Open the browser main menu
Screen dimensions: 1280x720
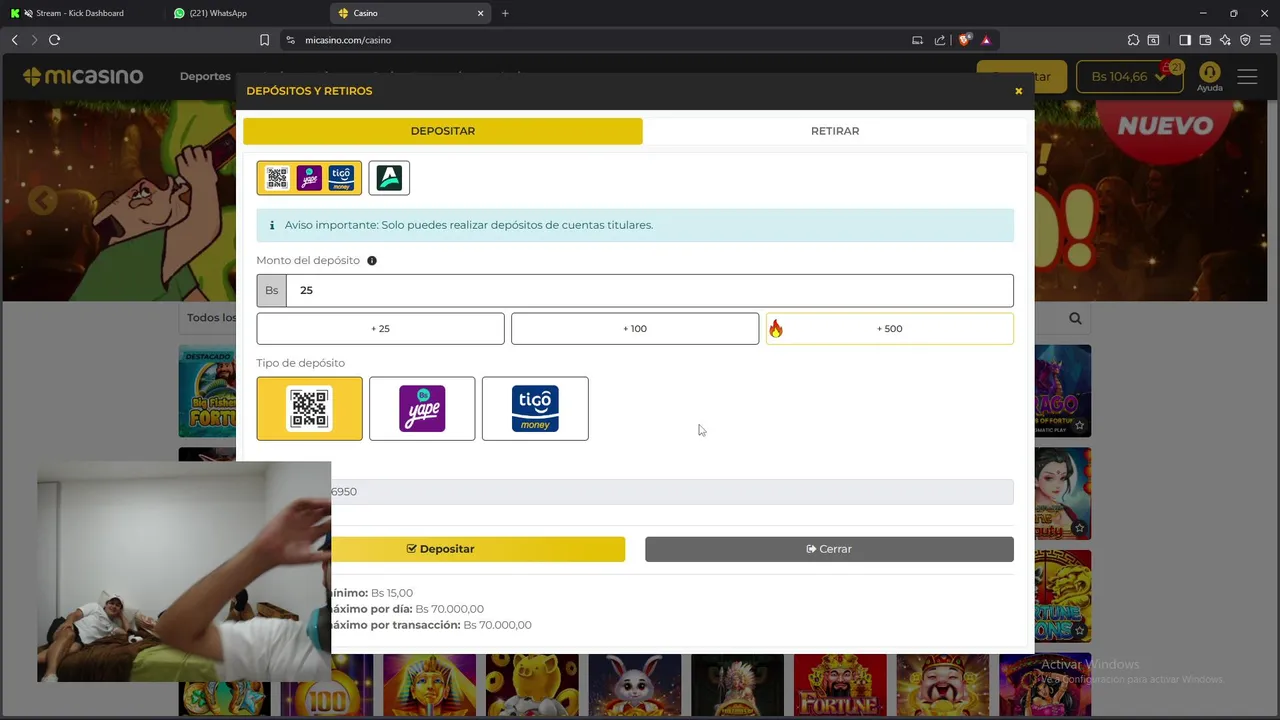click(x=1265, y=40)
